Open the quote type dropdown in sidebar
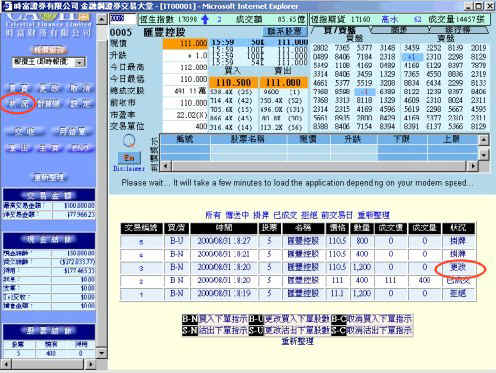 [x=80, y=62]
